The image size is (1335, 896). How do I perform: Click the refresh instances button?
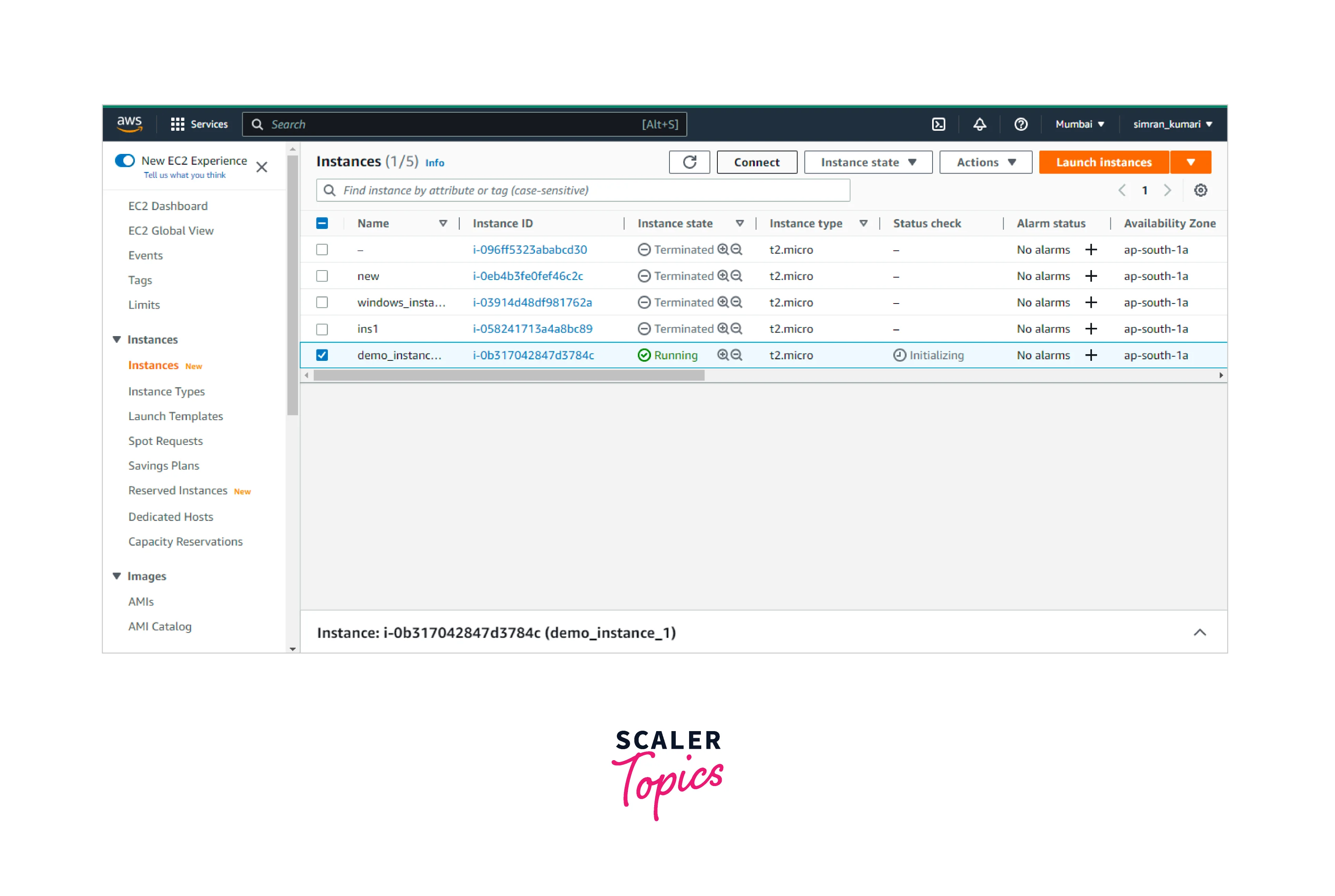click(689, 162)
